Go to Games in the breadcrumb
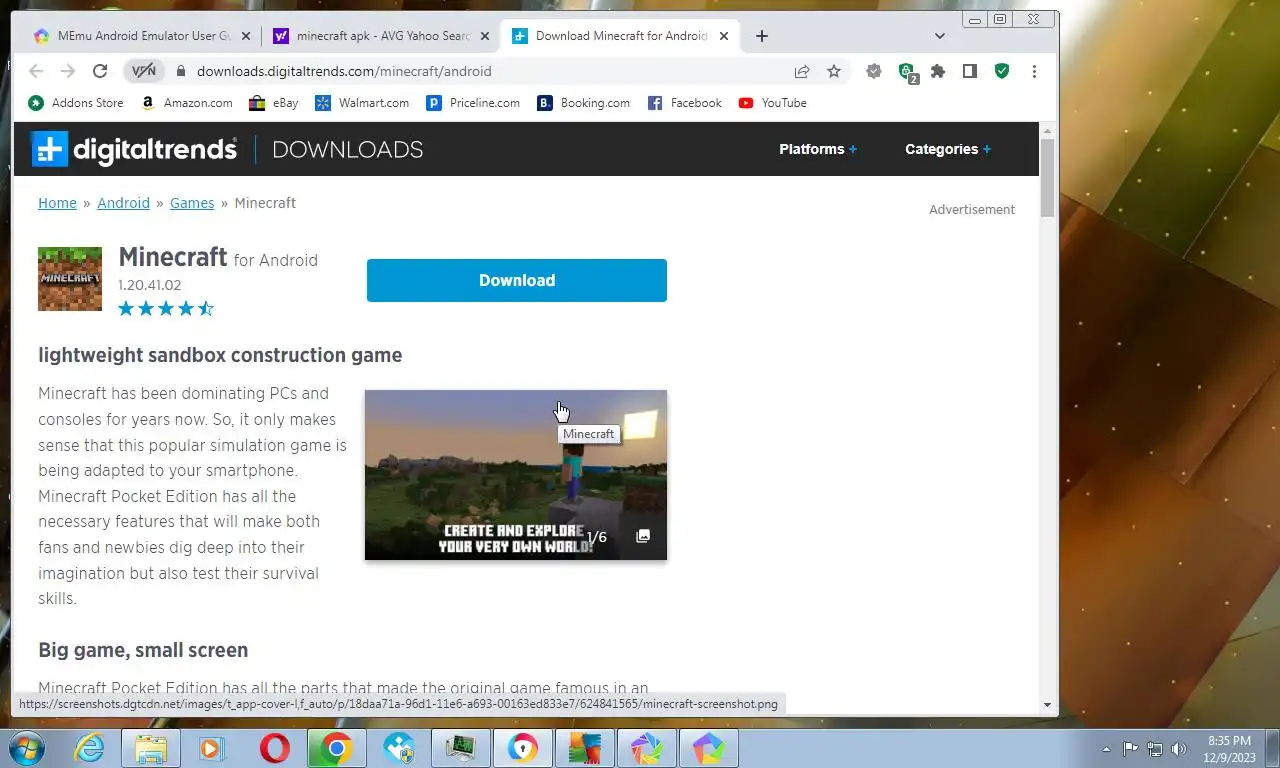 192,203
